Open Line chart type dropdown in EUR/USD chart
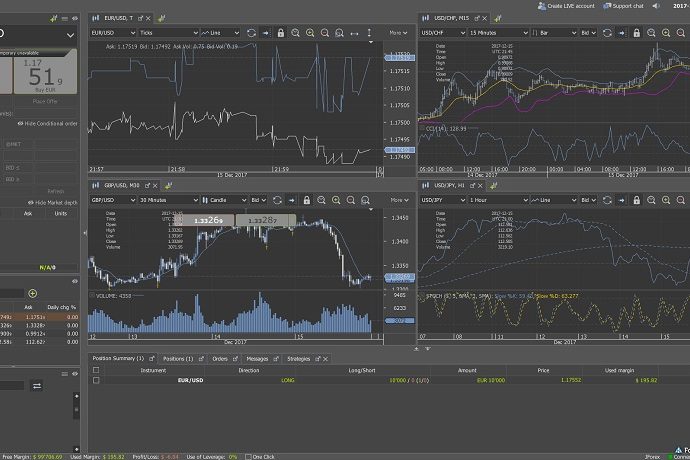 click(221, 33)
